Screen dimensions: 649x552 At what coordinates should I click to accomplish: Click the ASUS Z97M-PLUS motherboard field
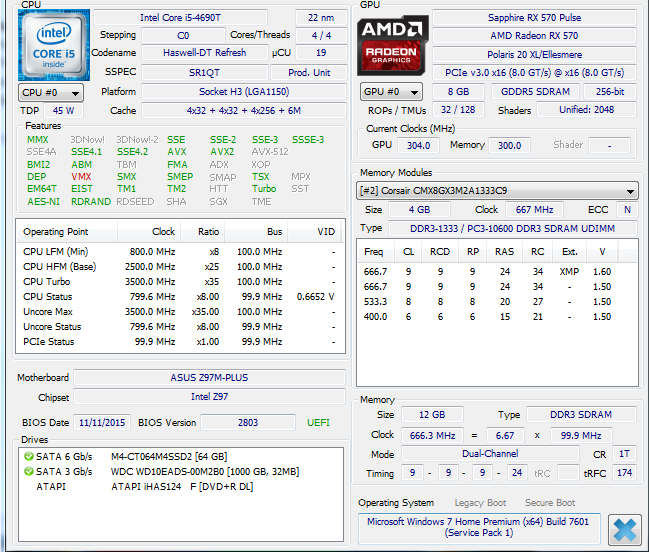point(209,377)
